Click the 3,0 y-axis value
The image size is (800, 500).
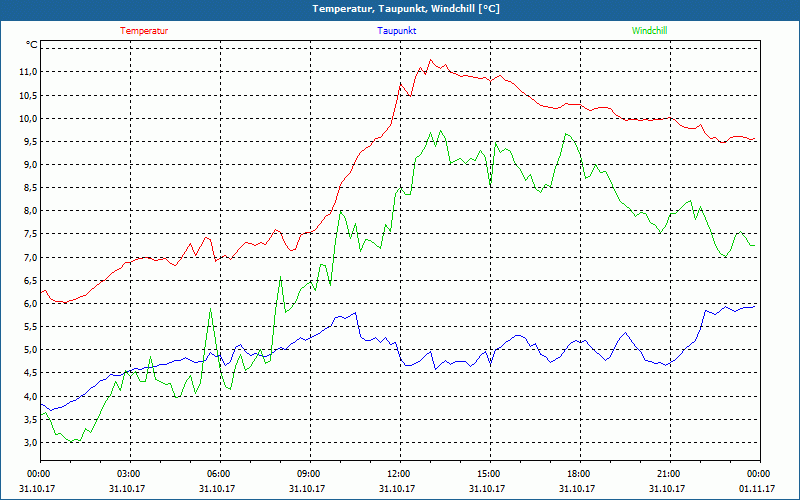click(30, 442)
